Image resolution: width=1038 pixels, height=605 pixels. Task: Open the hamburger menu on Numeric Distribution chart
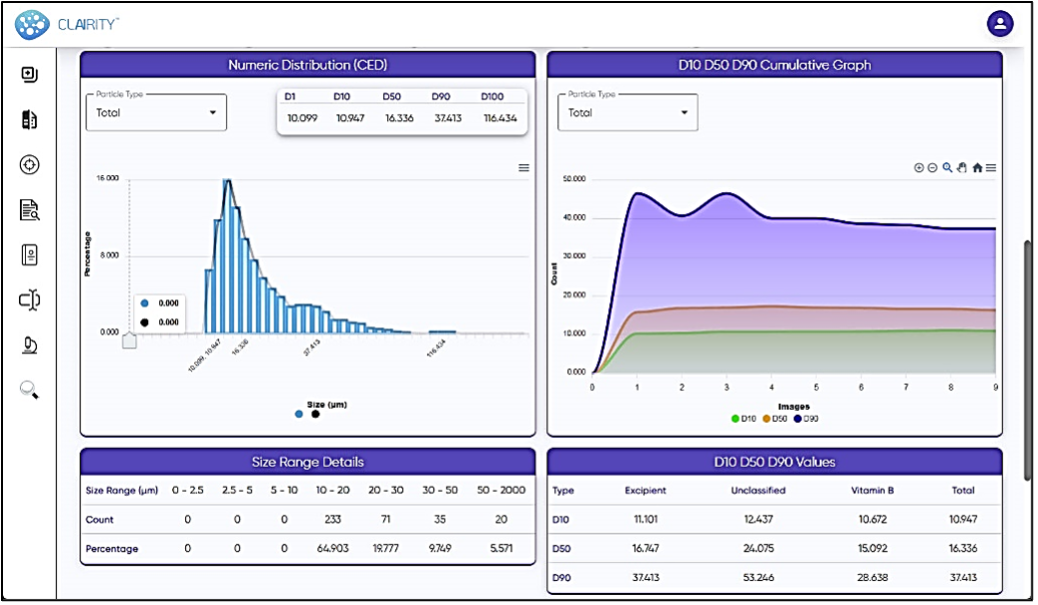[523, 168]
